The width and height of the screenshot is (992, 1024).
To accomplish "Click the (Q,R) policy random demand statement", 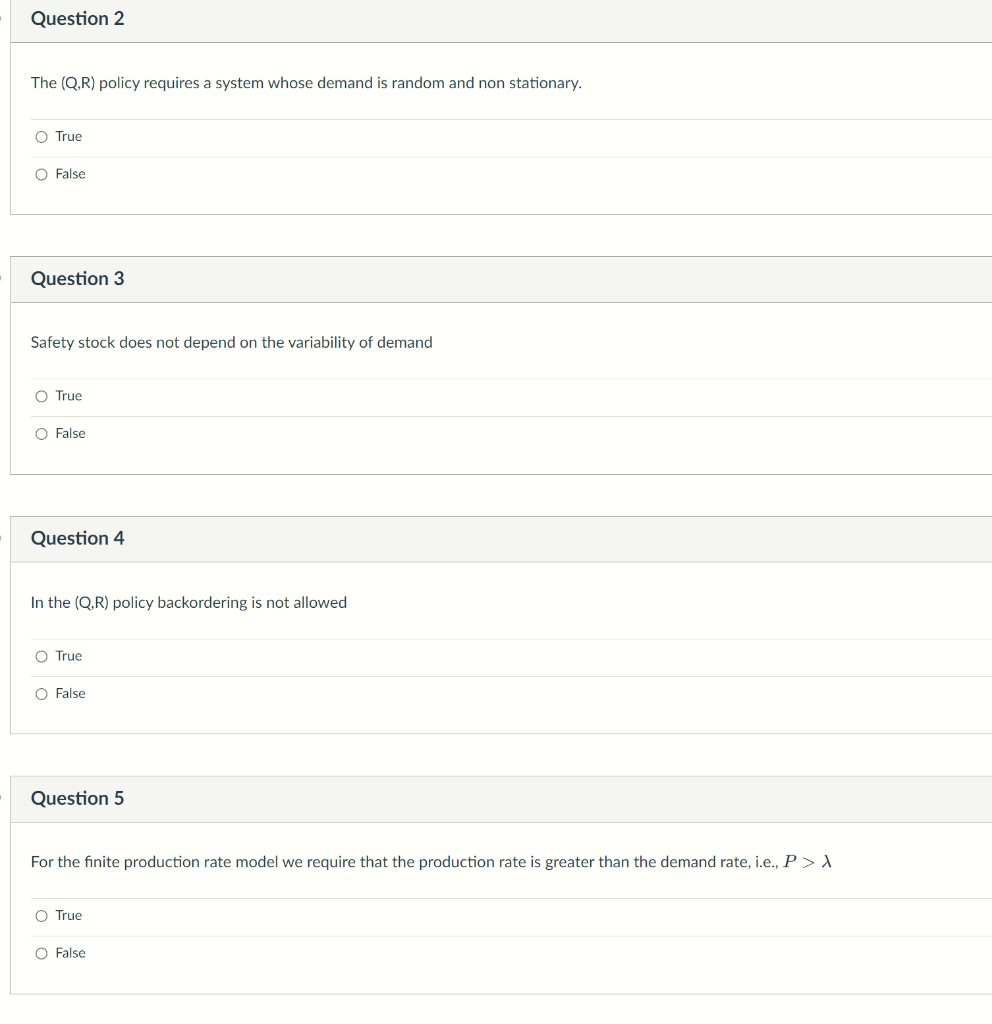I will tap(306, 83).
